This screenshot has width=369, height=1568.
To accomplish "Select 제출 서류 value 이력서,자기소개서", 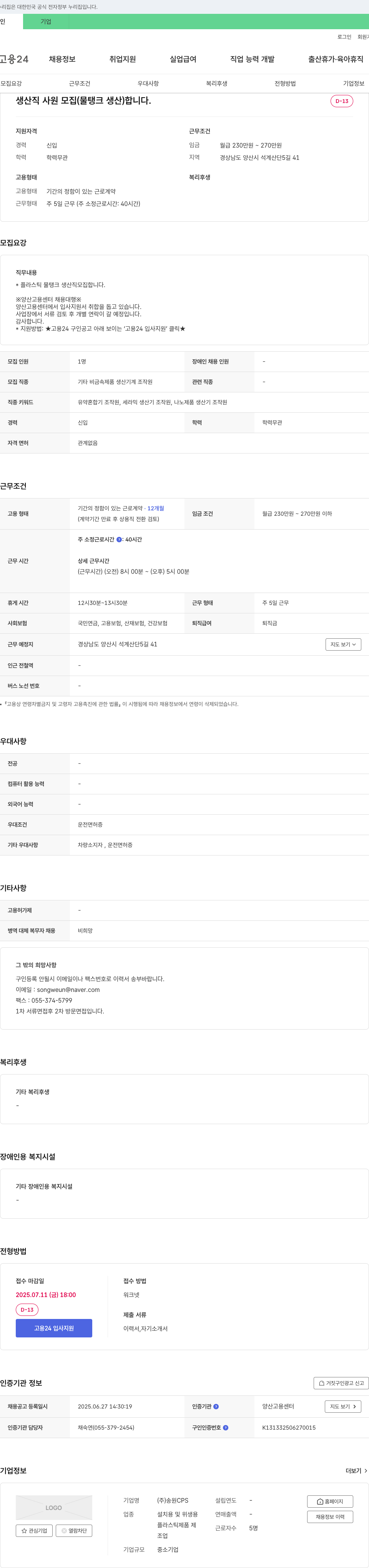I will (x=146, y=1329).
